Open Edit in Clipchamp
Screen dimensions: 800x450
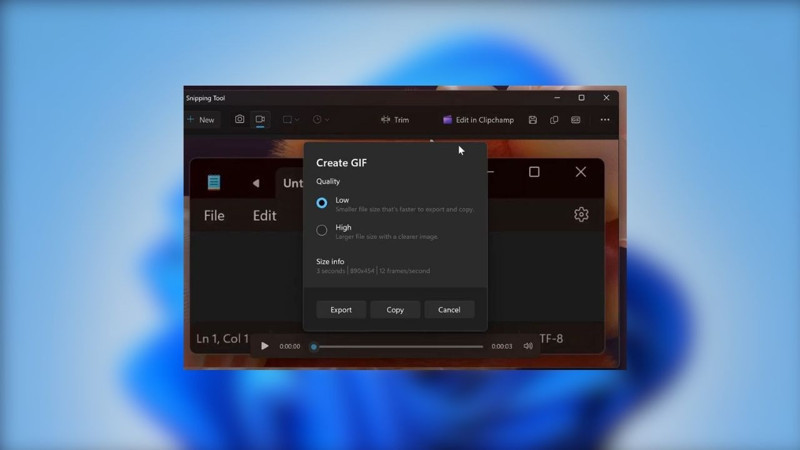(478, 120)
